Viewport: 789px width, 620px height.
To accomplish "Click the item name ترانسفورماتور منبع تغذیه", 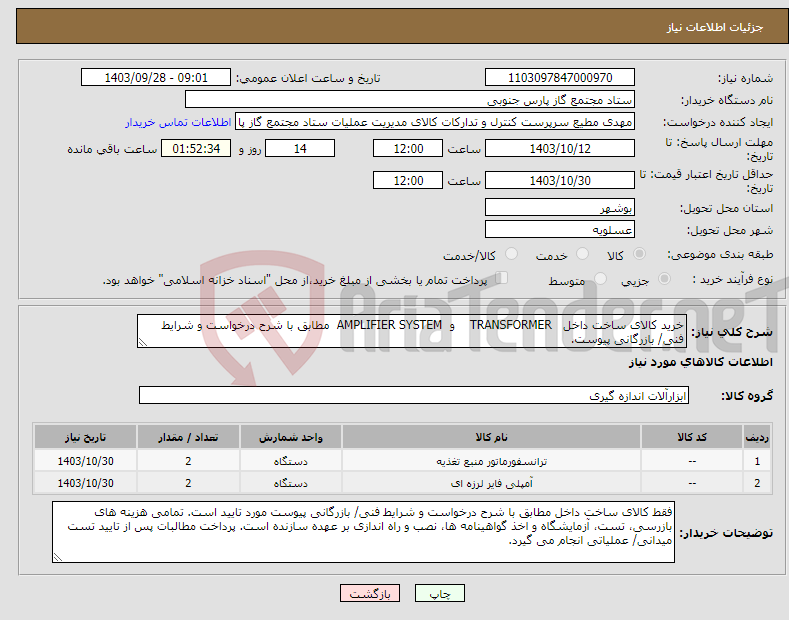I will 492,461.
